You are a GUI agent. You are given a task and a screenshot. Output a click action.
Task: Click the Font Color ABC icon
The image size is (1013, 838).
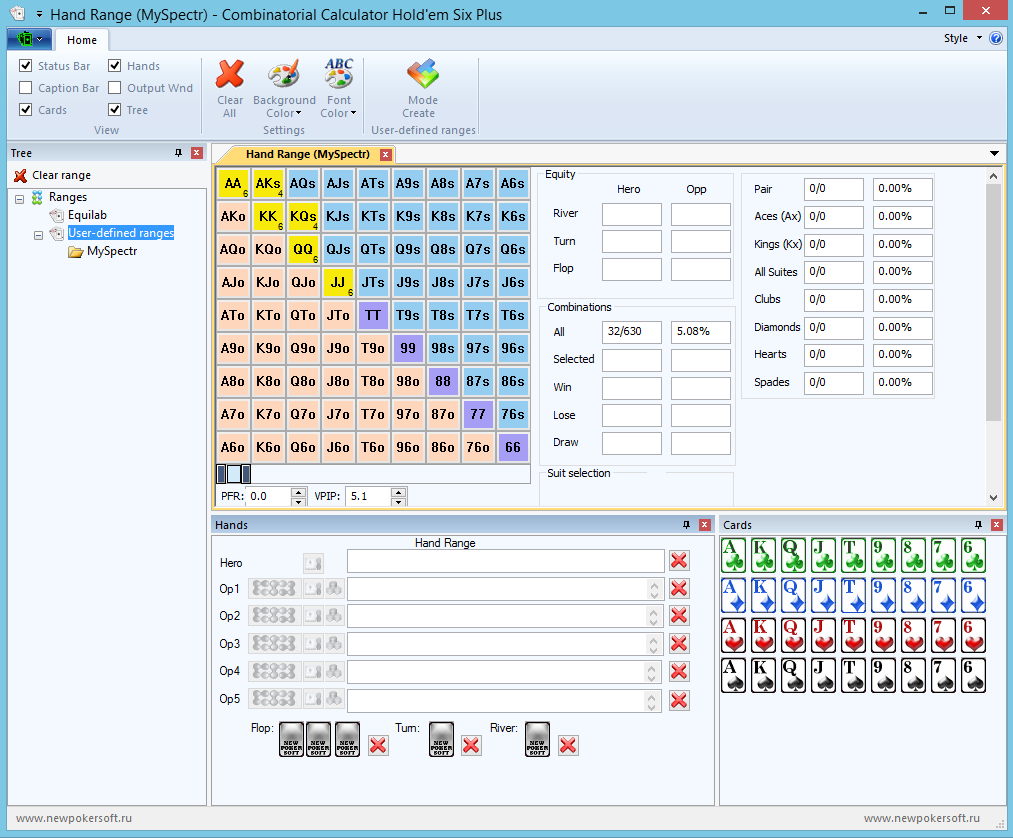click(339, 75)
